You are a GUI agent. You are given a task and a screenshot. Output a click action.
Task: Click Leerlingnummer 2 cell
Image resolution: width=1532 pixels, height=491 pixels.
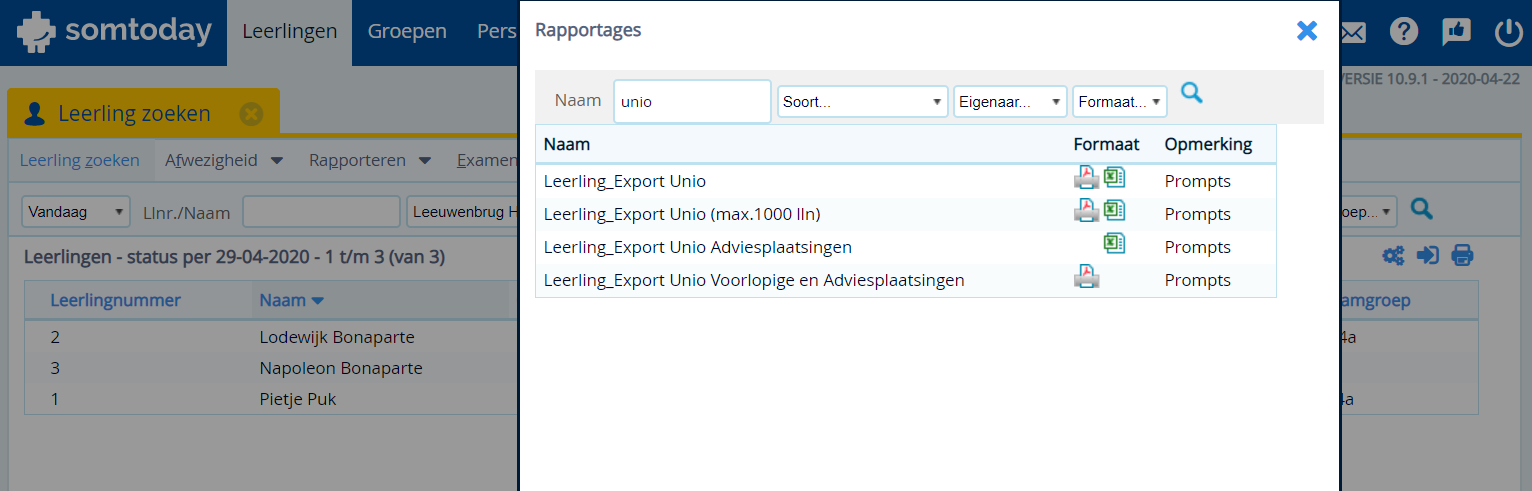(x=55, y=337)
